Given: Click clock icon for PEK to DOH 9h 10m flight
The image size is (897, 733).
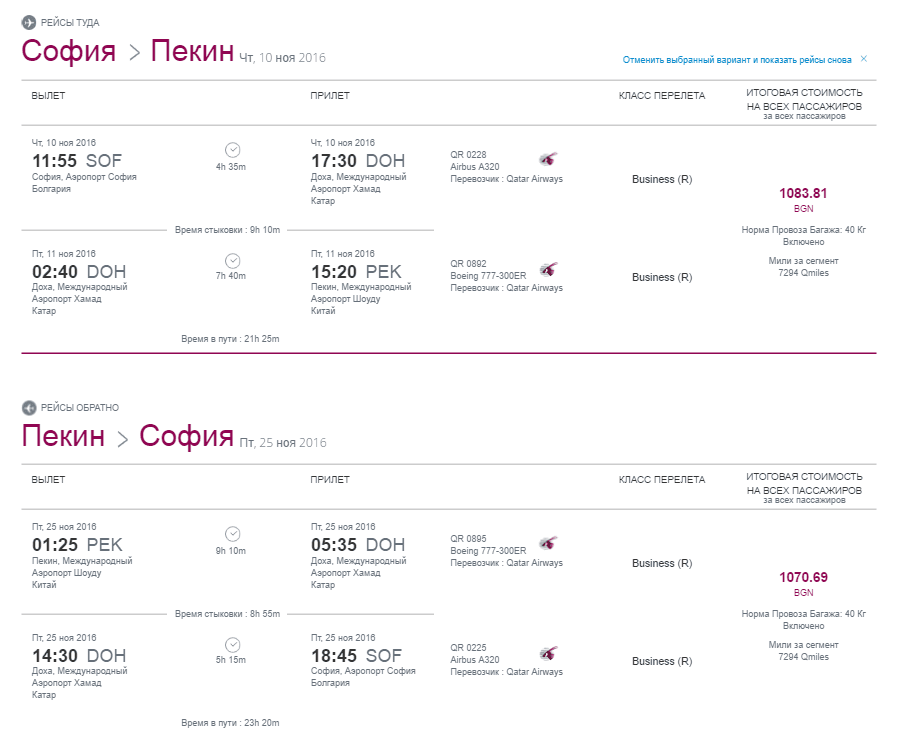Looking at the screenshot, I should (232, 534).
